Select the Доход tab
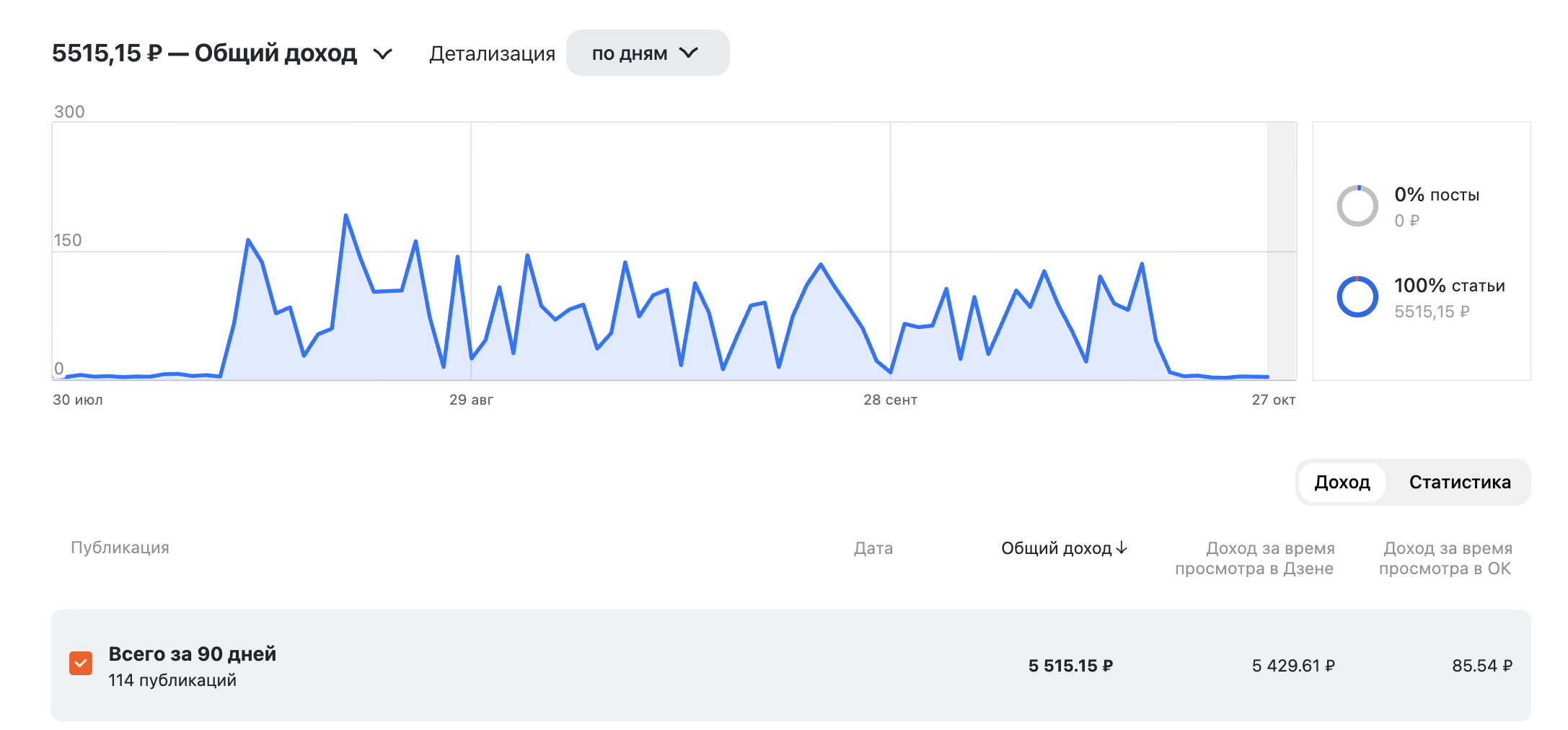 pyautogui.click(x=1342, y=483)
